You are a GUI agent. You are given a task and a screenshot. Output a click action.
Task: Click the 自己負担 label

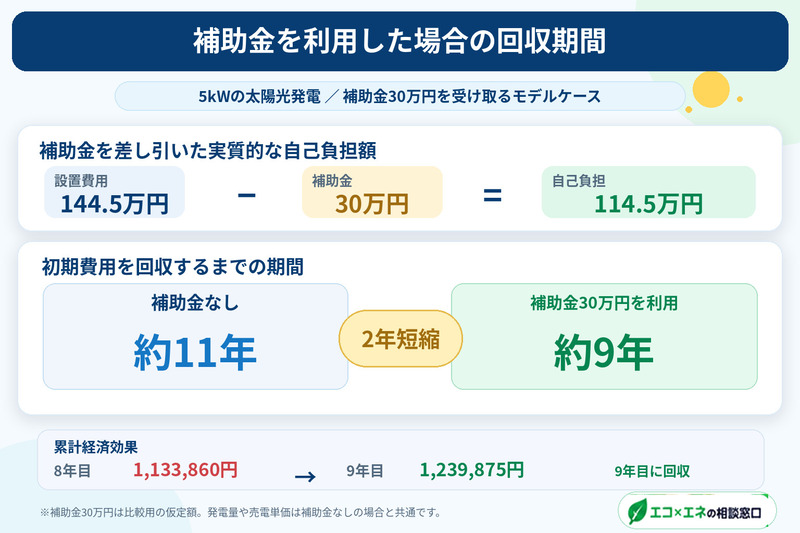click(x=579, y=181)
